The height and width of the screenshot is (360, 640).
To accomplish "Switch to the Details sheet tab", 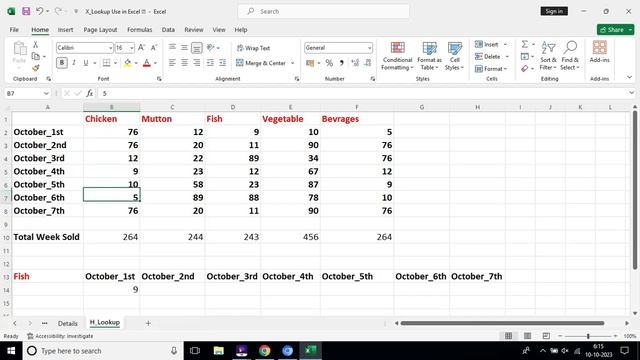I will click(67, 323).
